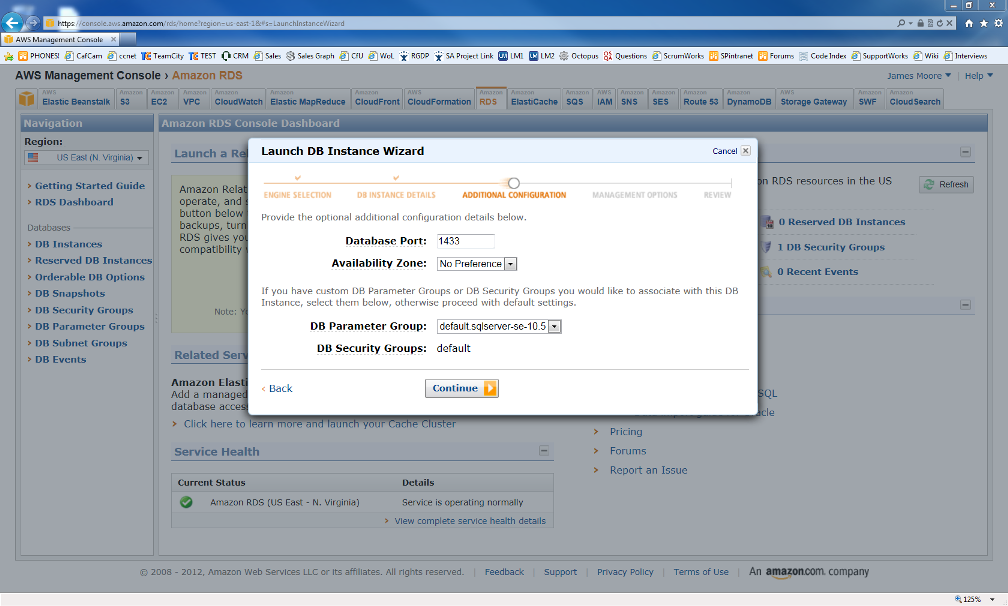Open the PHONES! bookmark

pyautogui.click(x=39, y=56)
